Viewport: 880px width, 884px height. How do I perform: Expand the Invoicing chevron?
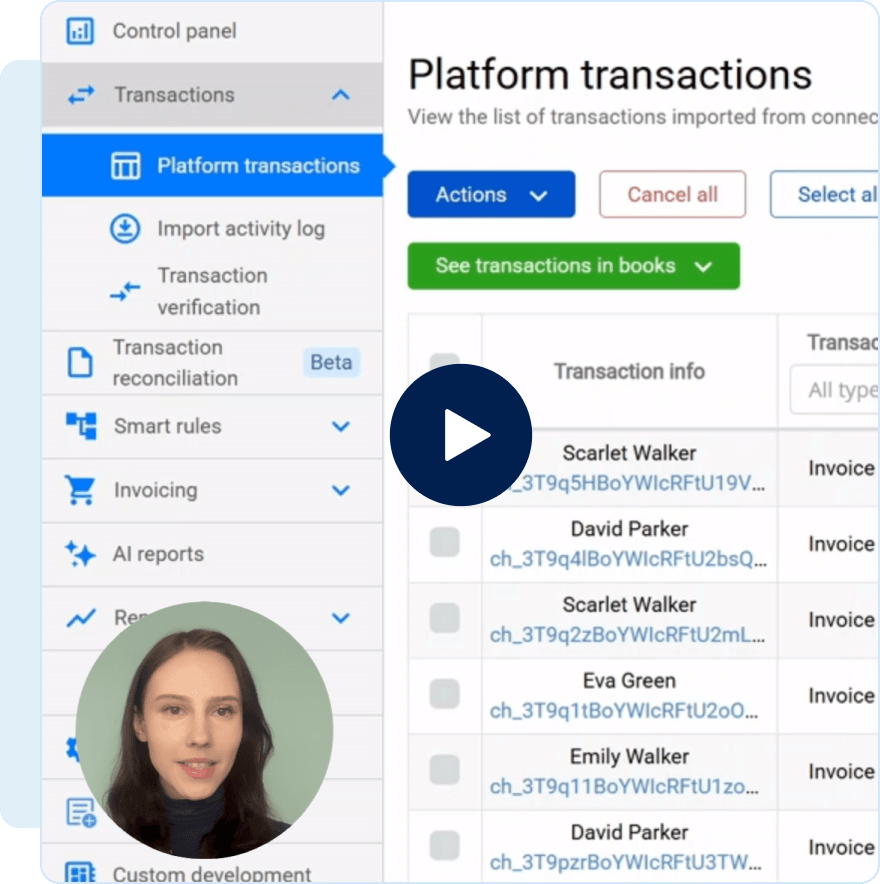point(340,490)
